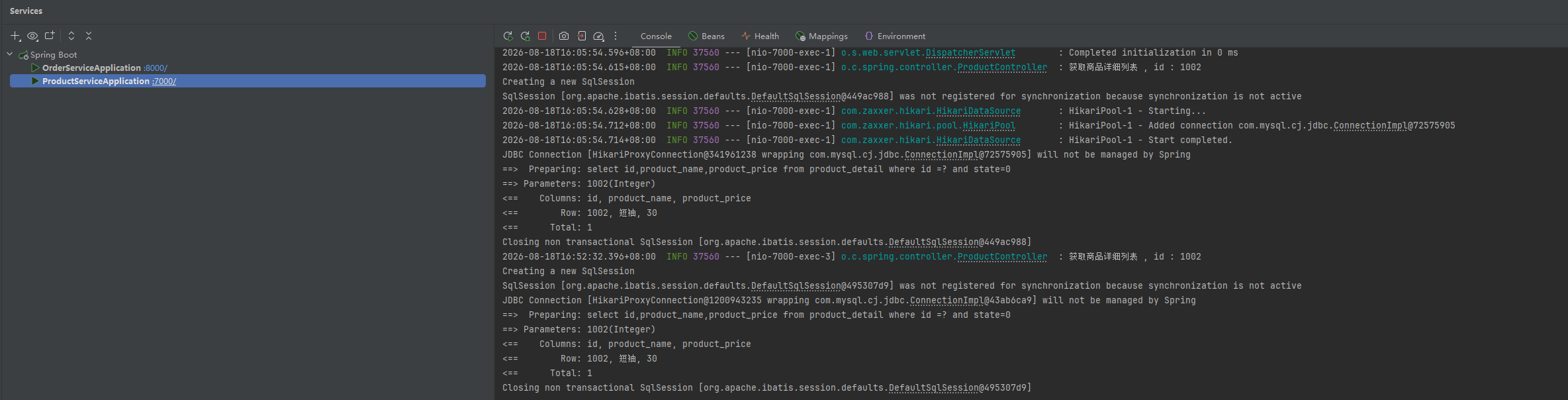Switch to the Health tab
This screenshot has width=1568, height=400.
pyautogui.click(x=760, y=36)
